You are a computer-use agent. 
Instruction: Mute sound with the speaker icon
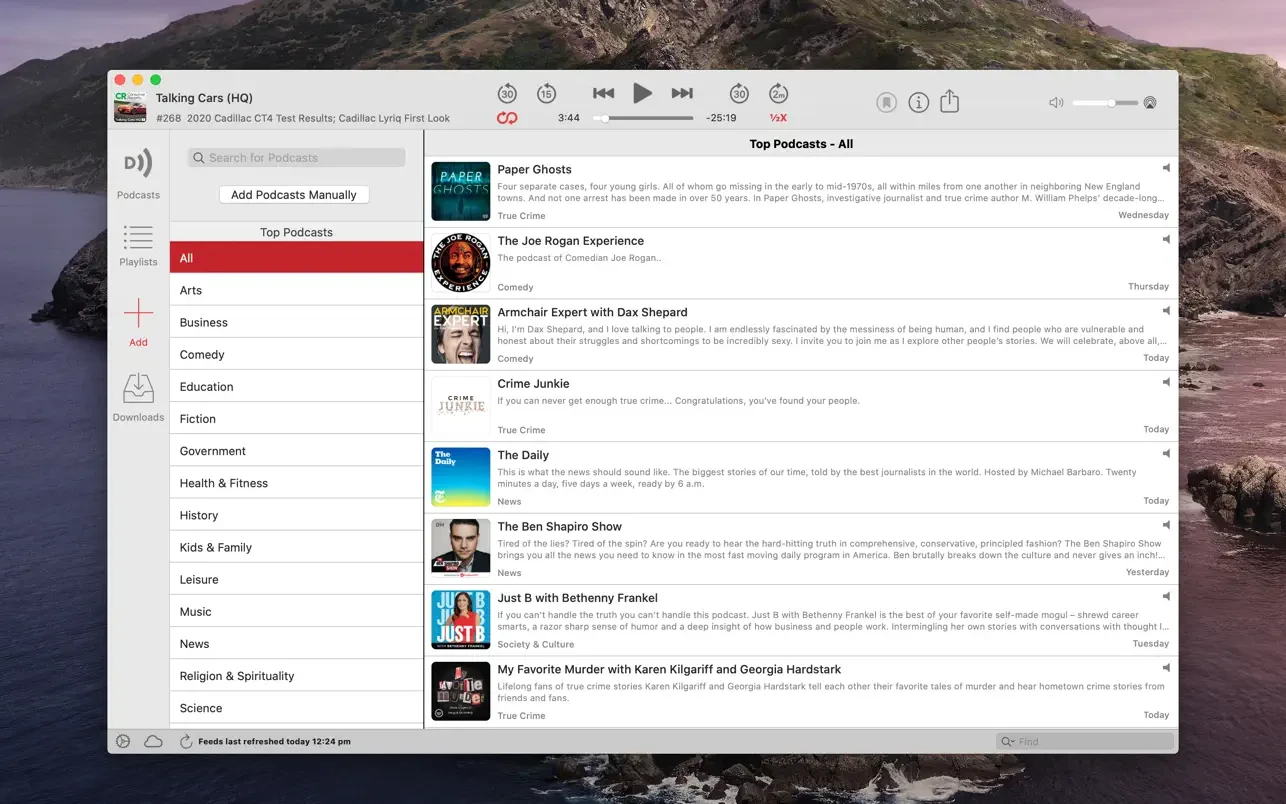coord(1055,103)
